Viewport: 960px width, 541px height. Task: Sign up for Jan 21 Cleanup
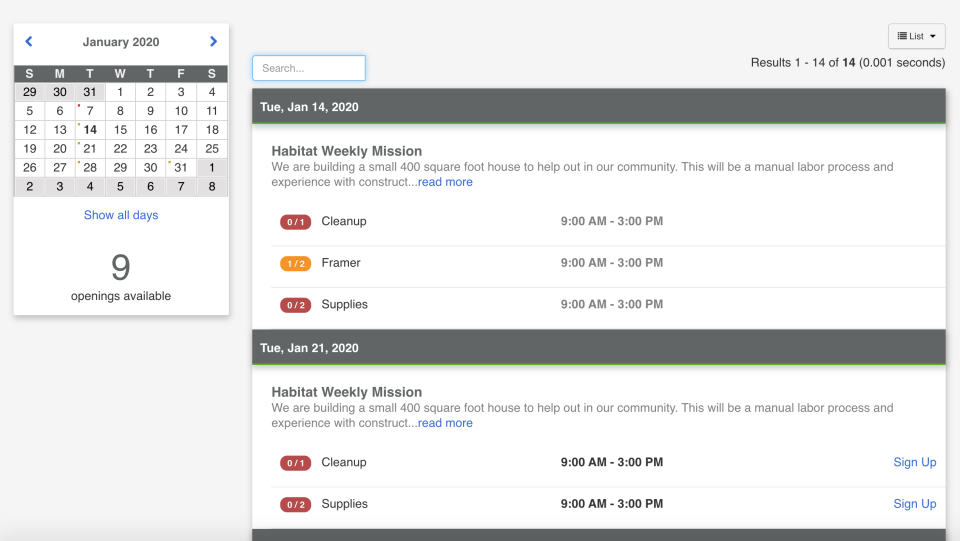pos(914,462)
